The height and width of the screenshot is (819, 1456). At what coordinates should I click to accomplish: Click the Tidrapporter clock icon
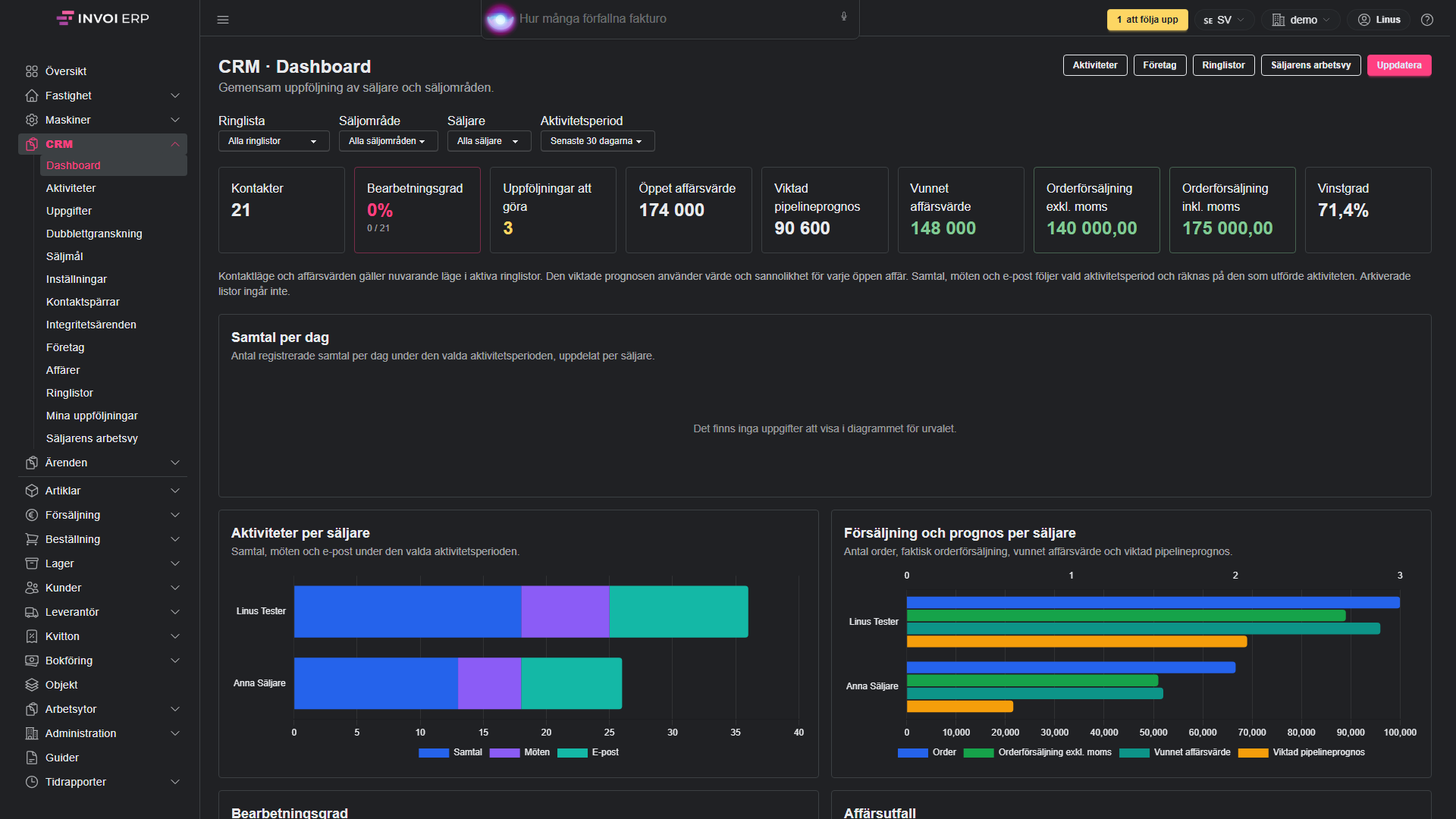(32, 782)
